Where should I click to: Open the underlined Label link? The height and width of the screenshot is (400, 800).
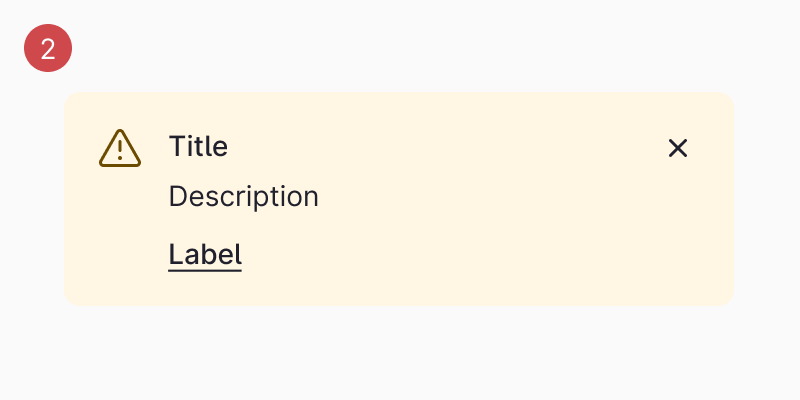pos(205,254)
